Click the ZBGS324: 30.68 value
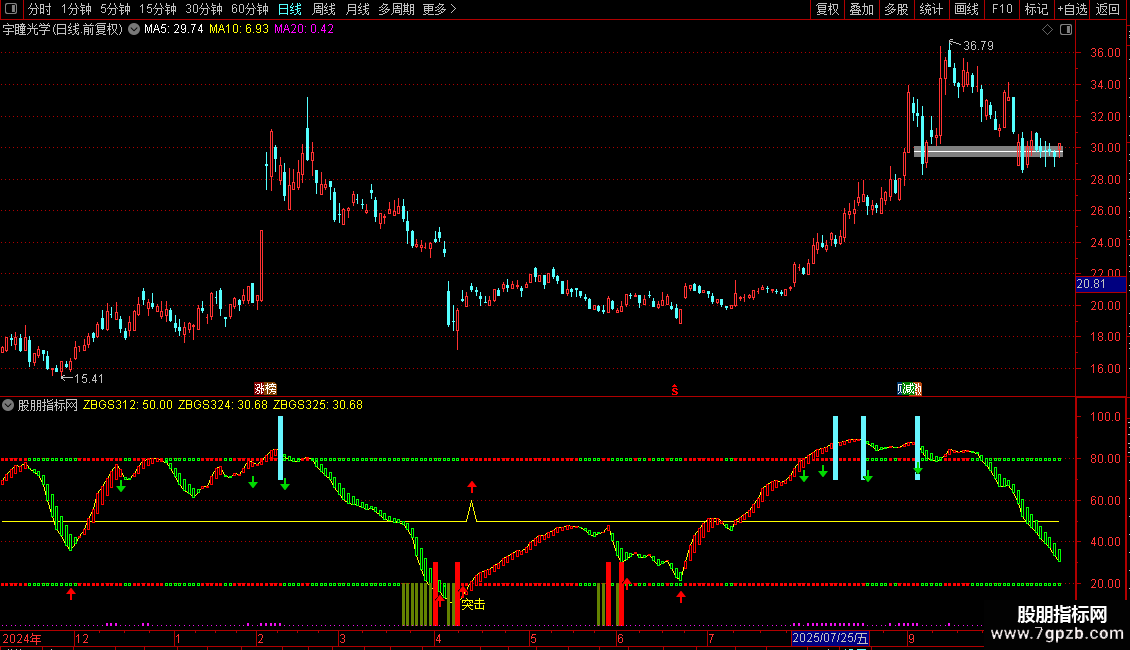Viewport: 1130px width, 650px height. (223, 405)
